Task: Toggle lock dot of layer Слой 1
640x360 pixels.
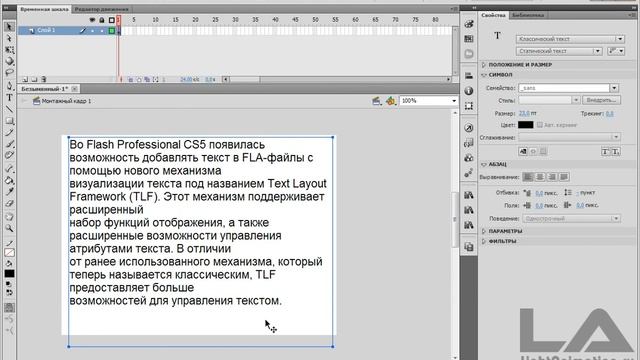Action: (x=102, y=31)
